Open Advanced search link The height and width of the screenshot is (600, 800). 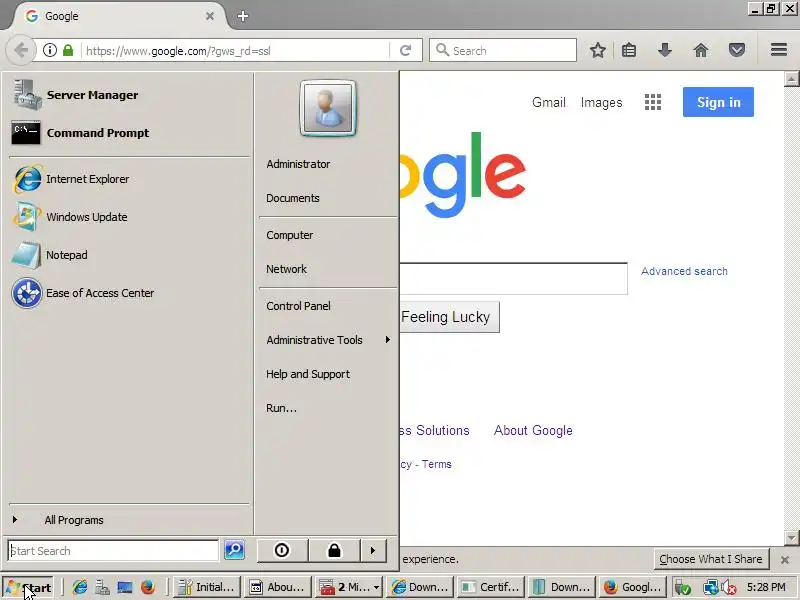[x=684, y=271]
